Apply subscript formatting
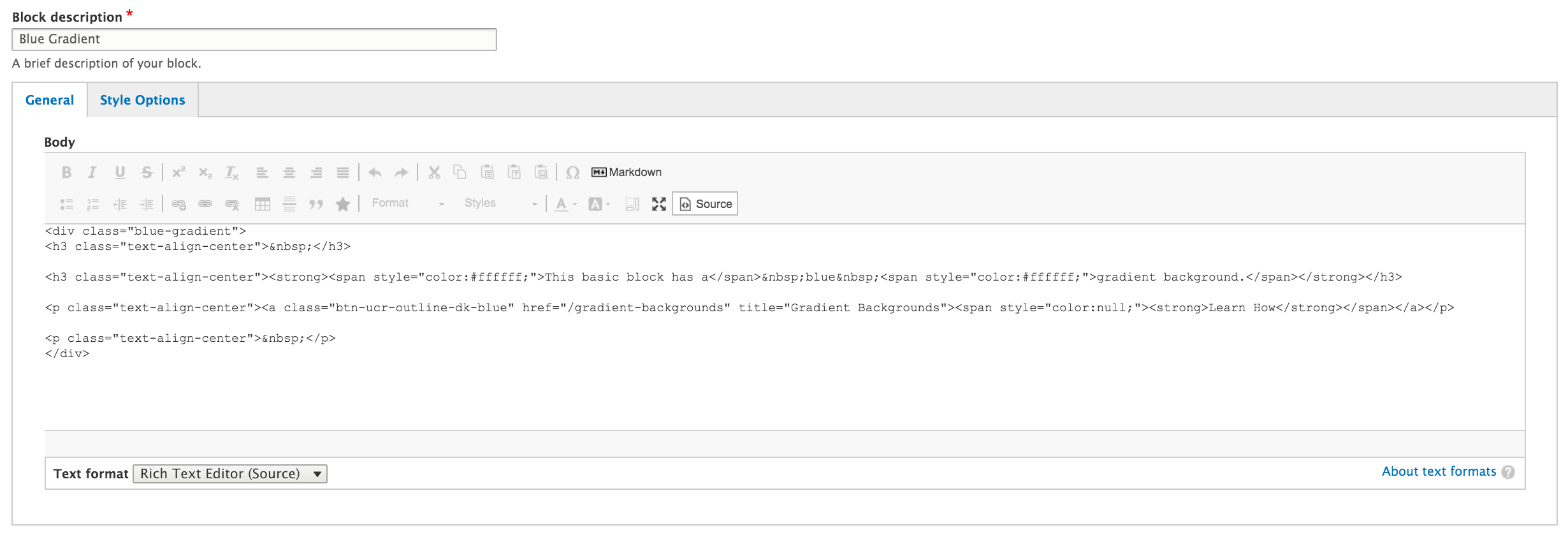This screenshot has height=537, width=1568. point(205,172)
